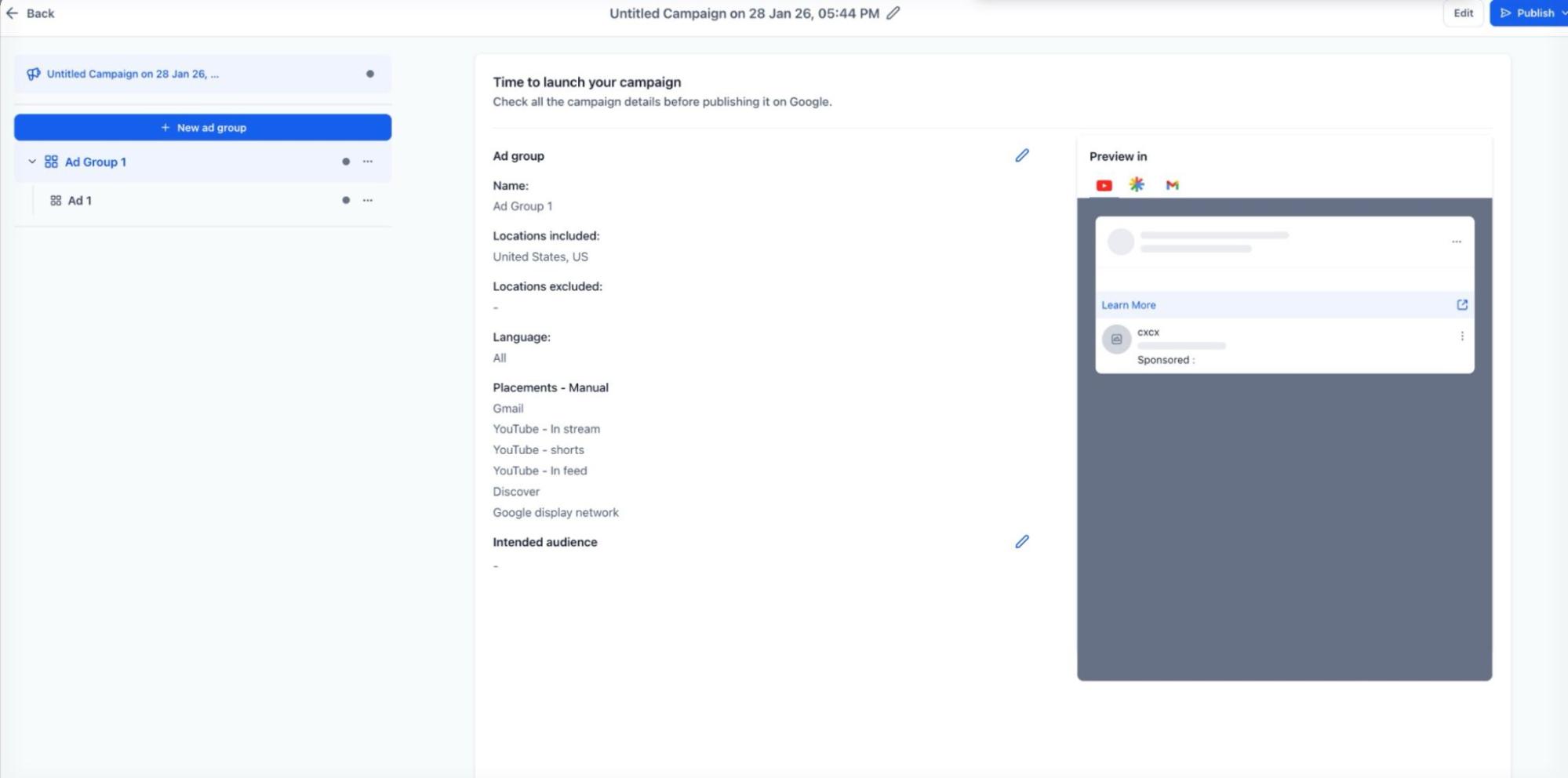Click the ellipsis in the preview card header
Image resolution: width=1568 pixels, height=778 pixels.
tap(1456, 242)
